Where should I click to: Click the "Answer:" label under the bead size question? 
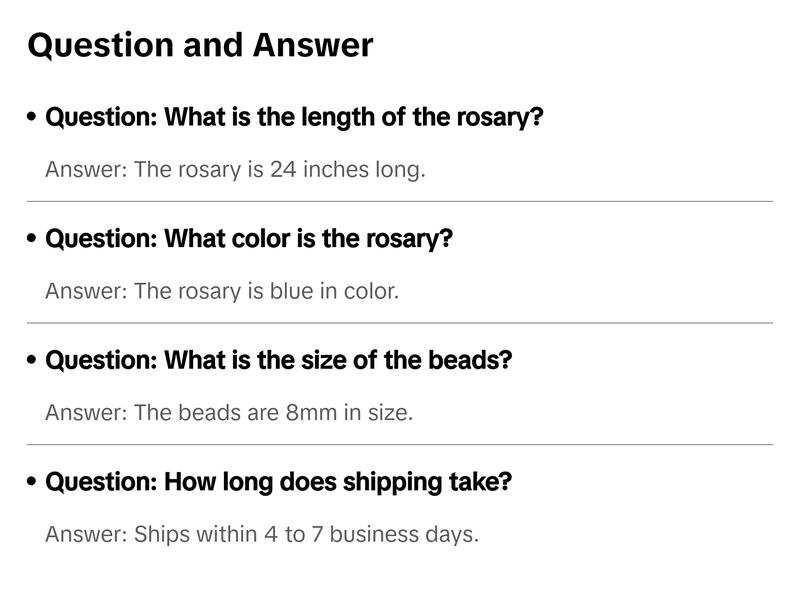click(x=86, y=412)
